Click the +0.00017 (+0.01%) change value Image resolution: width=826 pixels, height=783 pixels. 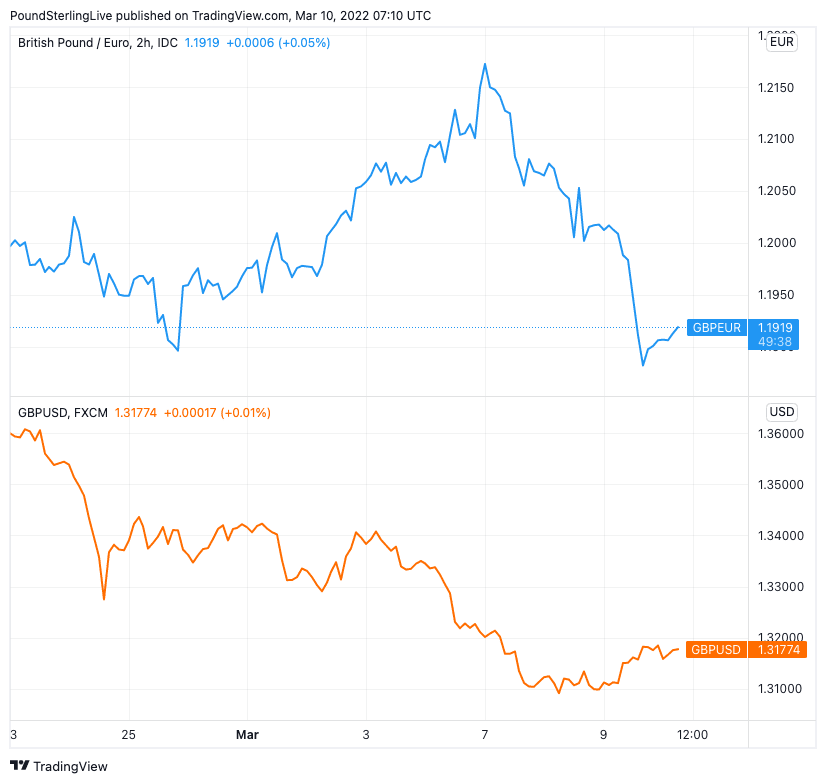pyautogui.click(x=217, y=413)
